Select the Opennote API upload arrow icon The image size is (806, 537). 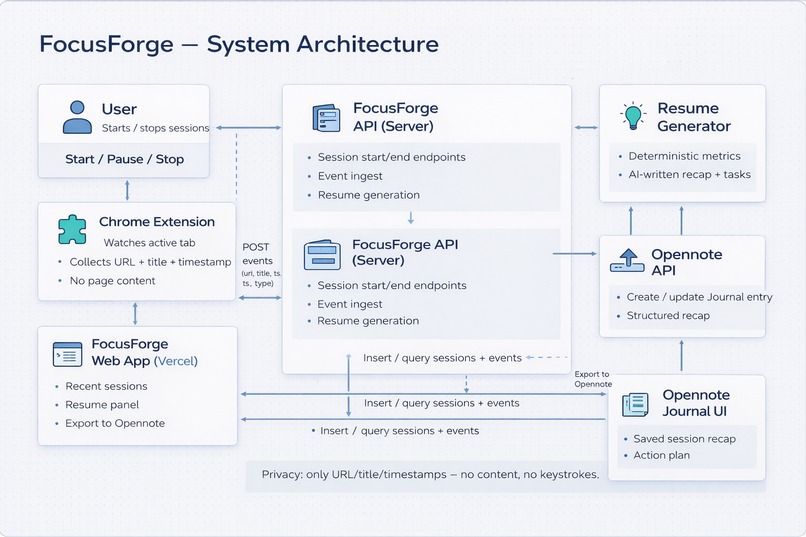click(x=627, y=261)
